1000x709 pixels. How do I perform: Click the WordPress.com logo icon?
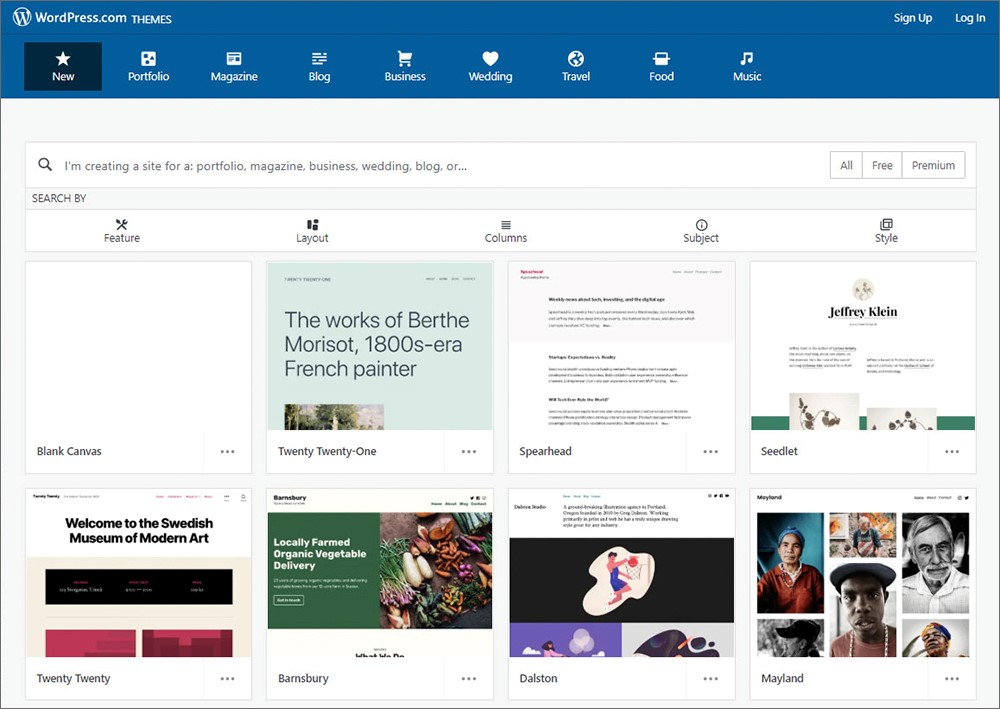pos(22,18)
